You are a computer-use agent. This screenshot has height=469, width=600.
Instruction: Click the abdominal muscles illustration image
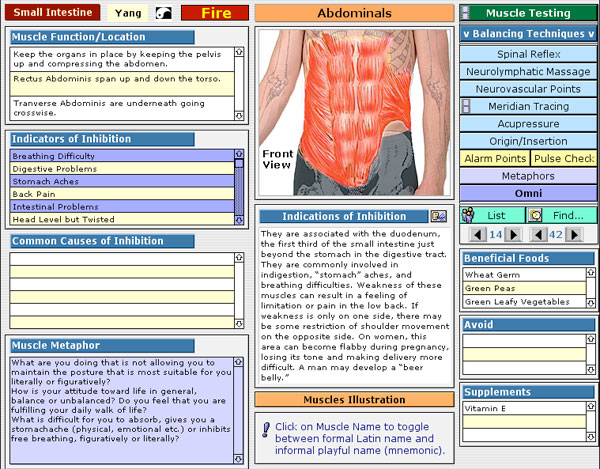(354, 112)
